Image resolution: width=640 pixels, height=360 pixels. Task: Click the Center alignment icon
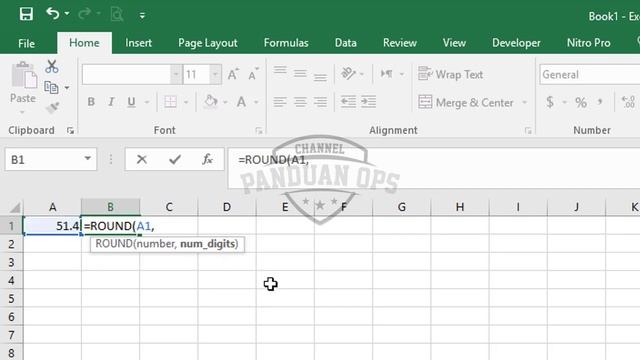pos(300,102)
